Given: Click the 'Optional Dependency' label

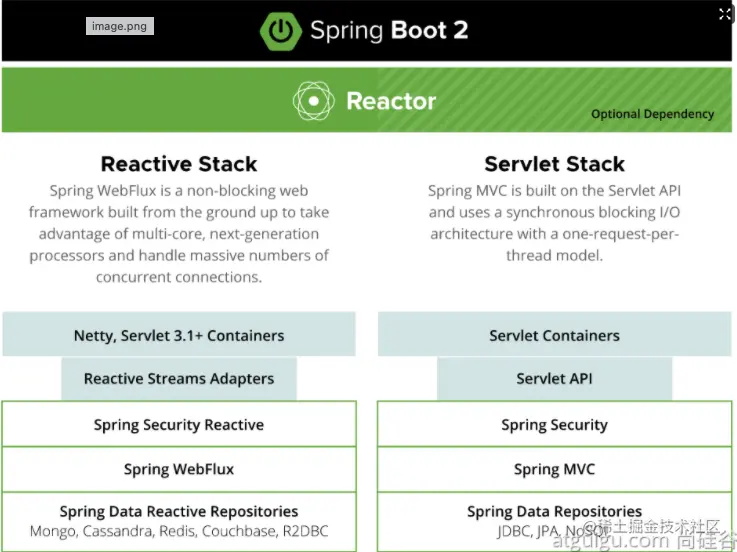Looking at the screenshot, I should pos(652,114).
